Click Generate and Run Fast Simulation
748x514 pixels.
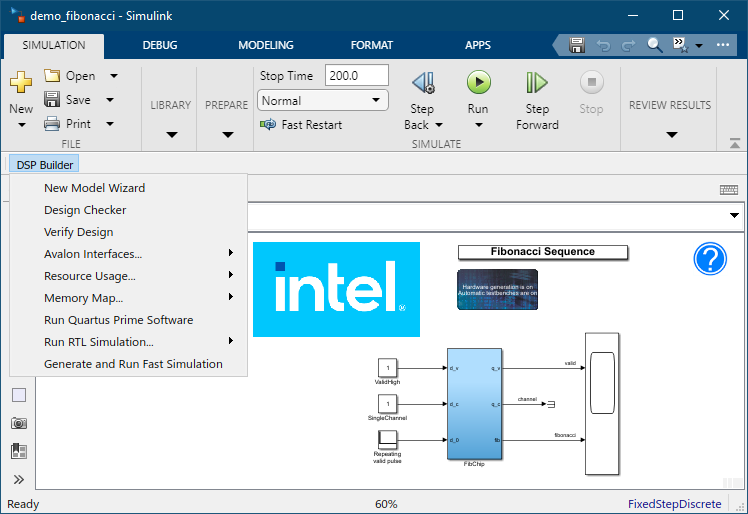(133, 364)
